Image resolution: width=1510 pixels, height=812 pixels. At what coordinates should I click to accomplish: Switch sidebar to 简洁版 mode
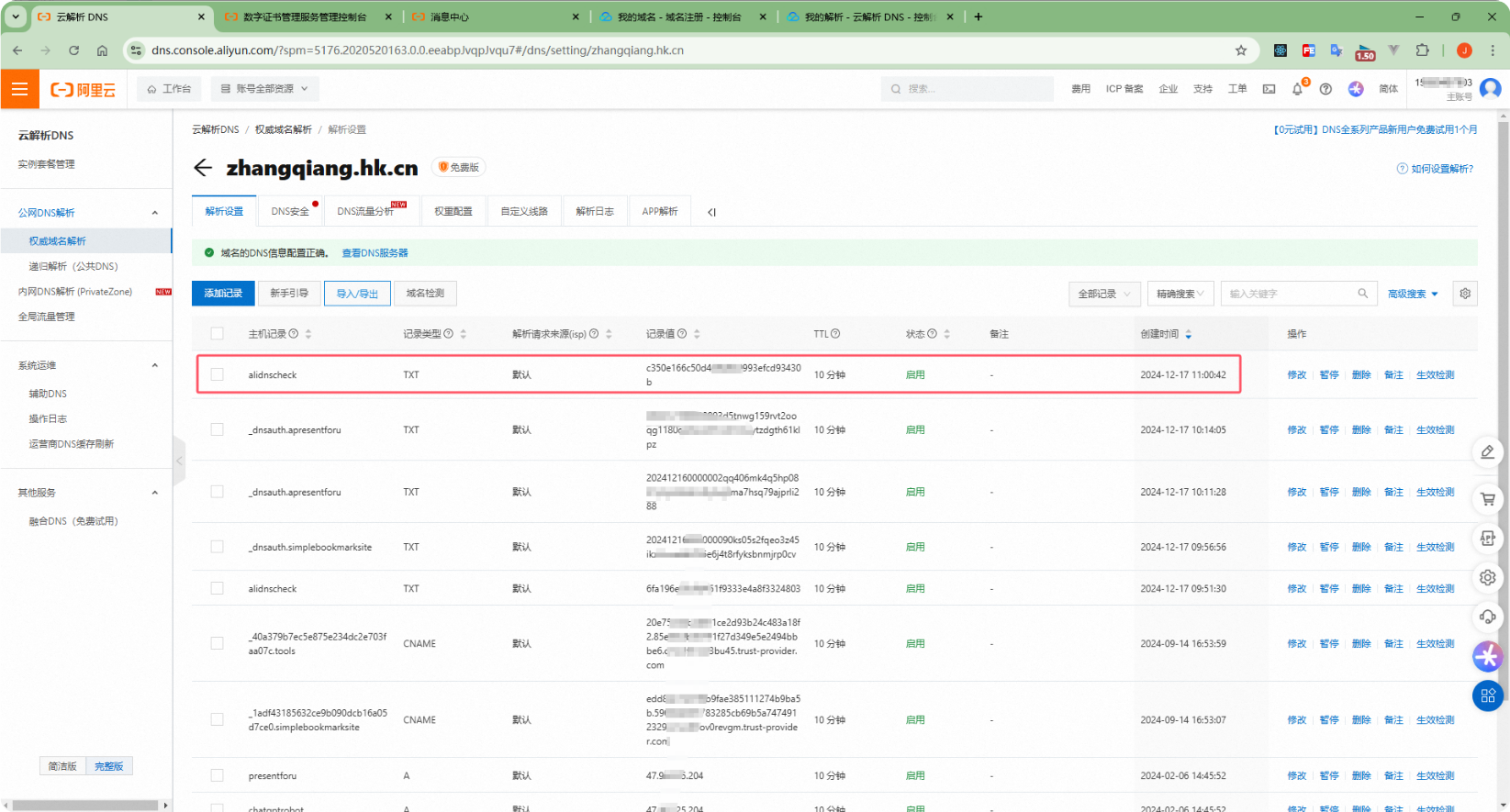pyautogui.click(x=62, y=766)
